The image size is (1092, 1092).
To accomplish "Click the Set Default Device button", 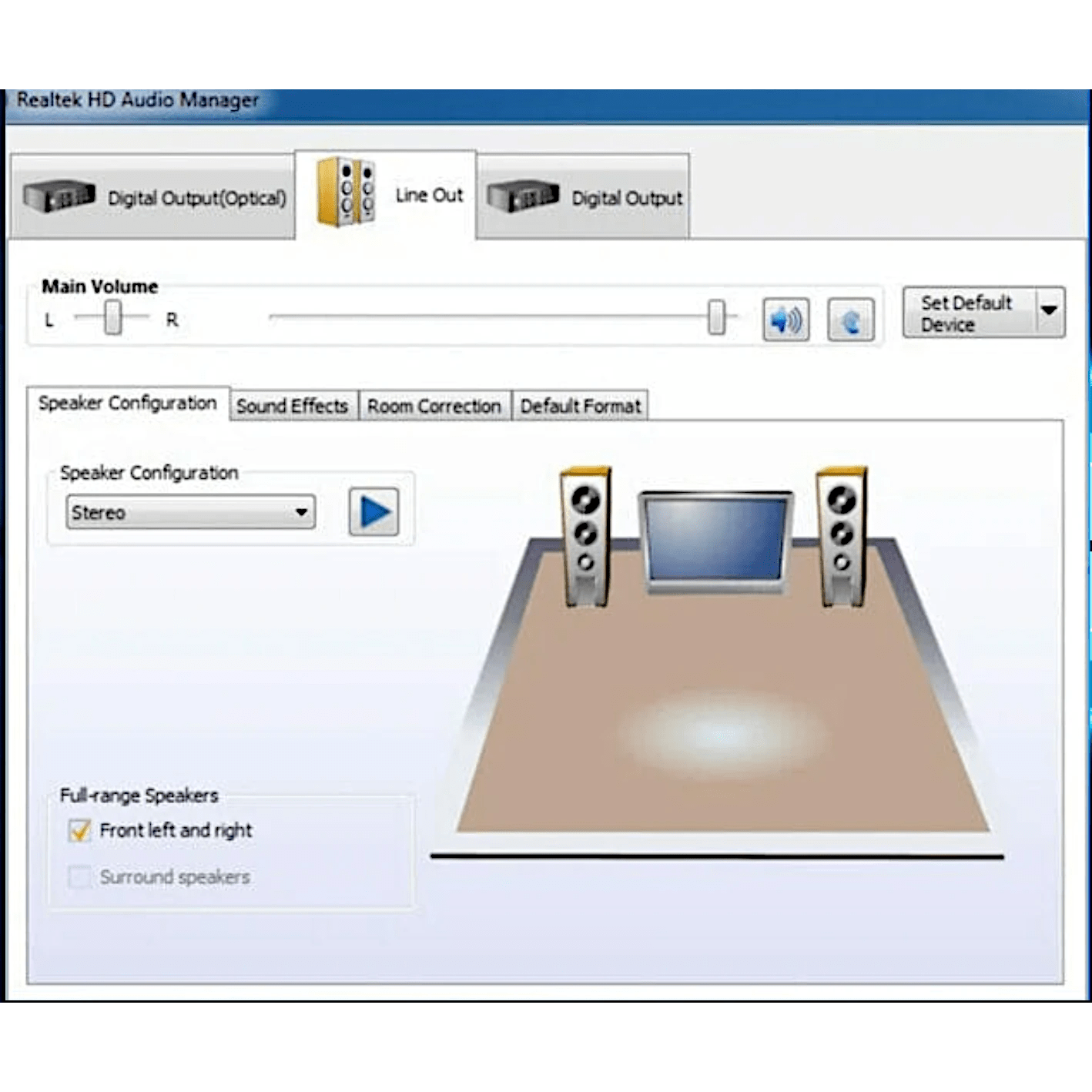I will pos(970,313).
